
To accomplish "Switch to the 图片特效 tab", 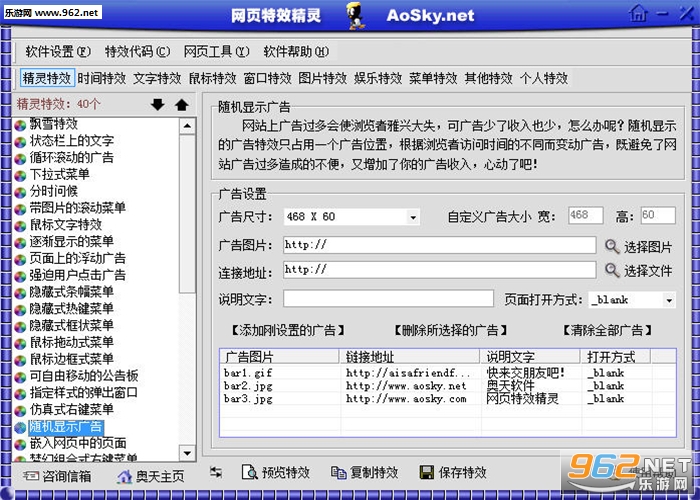I will pyautogui.click(x=323, y=78).
